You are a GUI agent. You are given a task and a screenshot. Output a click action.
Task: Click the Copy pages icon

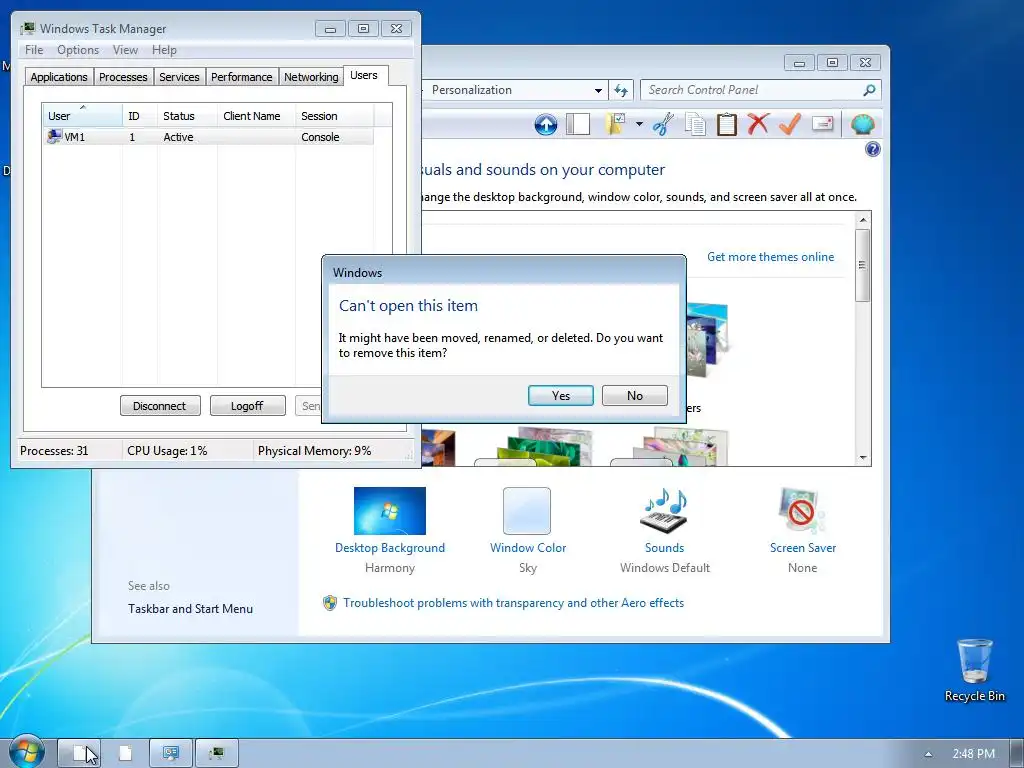point(695,124)
